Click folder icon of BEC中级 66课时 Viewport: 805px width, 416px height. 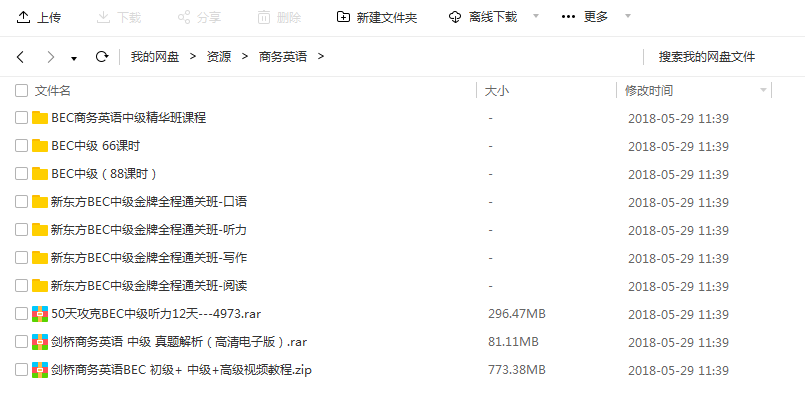click(x=40, y=146)
